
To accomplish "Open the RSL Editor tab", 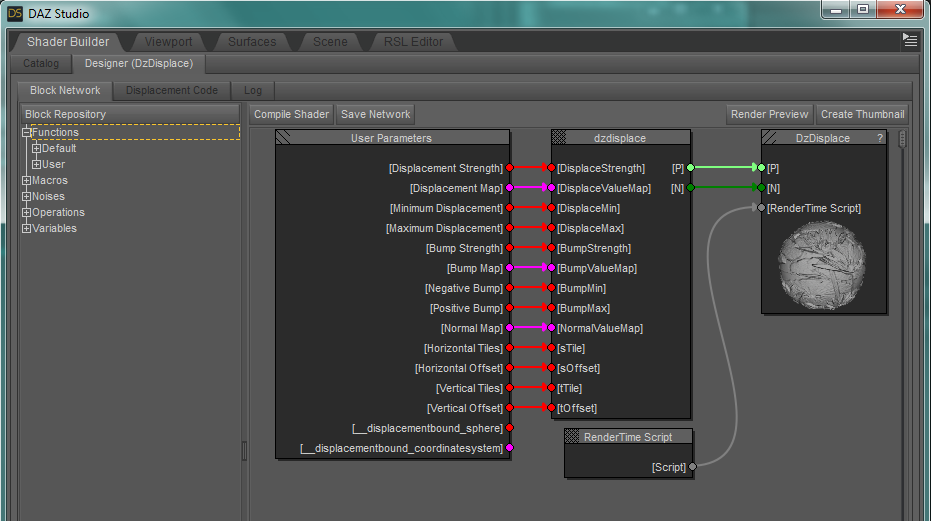I will pyautogui.click(x=413, y=42).
